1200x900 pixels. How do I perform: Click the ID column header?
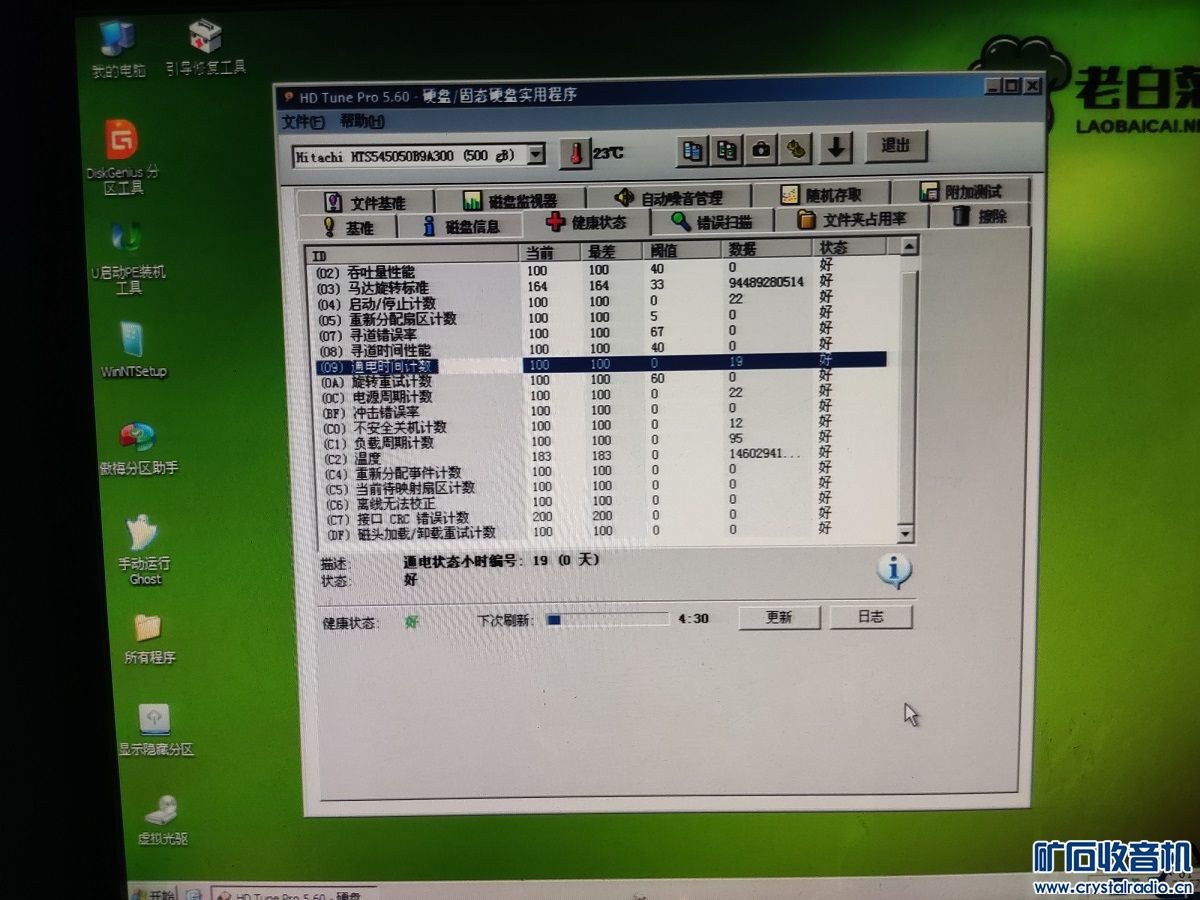click(x=412, y=255)
